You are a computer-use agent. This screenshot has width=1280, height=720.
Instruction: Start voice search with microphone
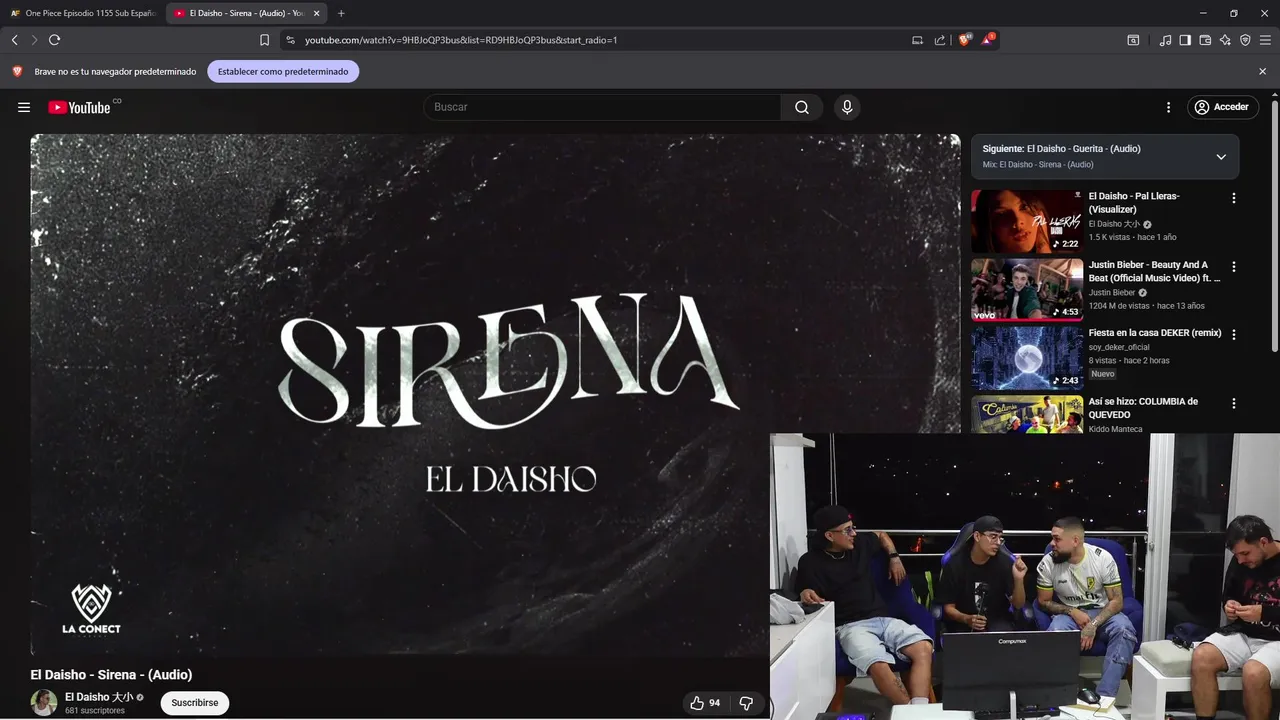pyautogui.click(x=847, y=107)
